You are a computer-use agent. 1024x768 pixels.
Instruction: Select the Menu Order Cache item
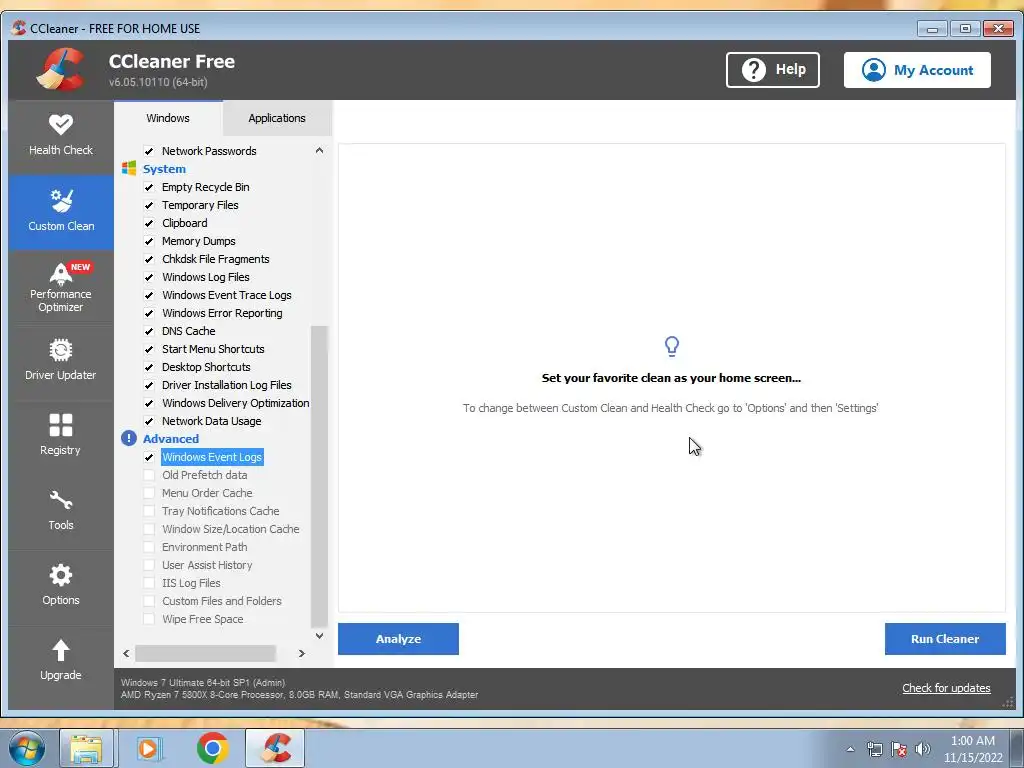tap(207, 493)
